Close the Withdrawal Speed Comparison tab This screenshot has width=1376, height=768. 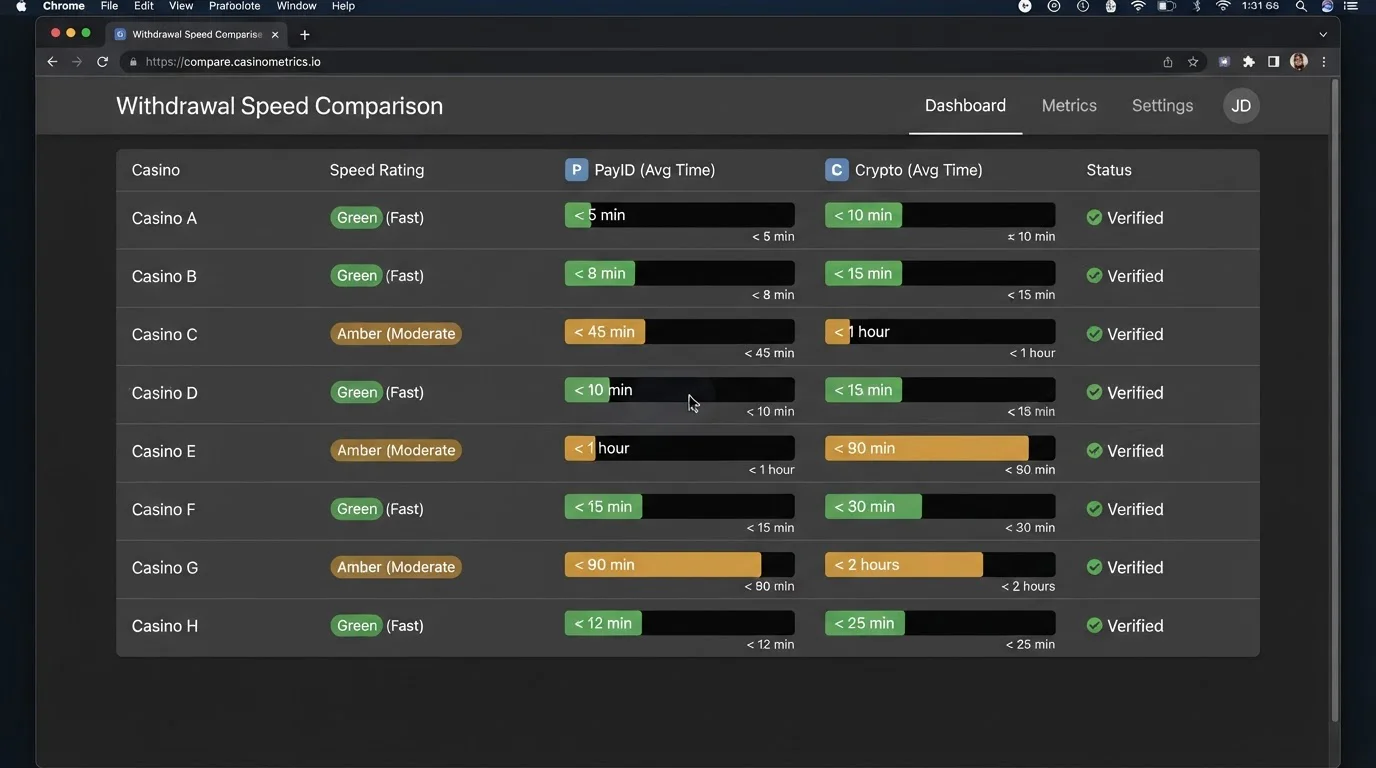[x=275, y=34]
